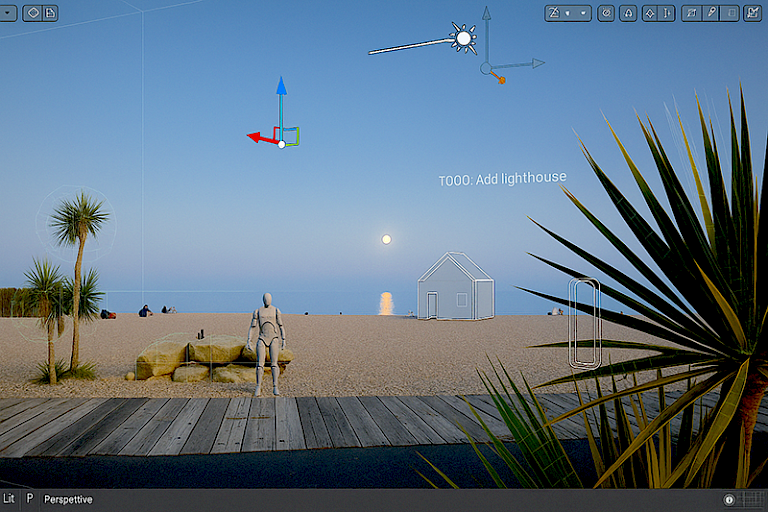This screenshot has width=768, height=512.
Task: Click the P button in the bottom bar
Action: (x=29, y=499)
